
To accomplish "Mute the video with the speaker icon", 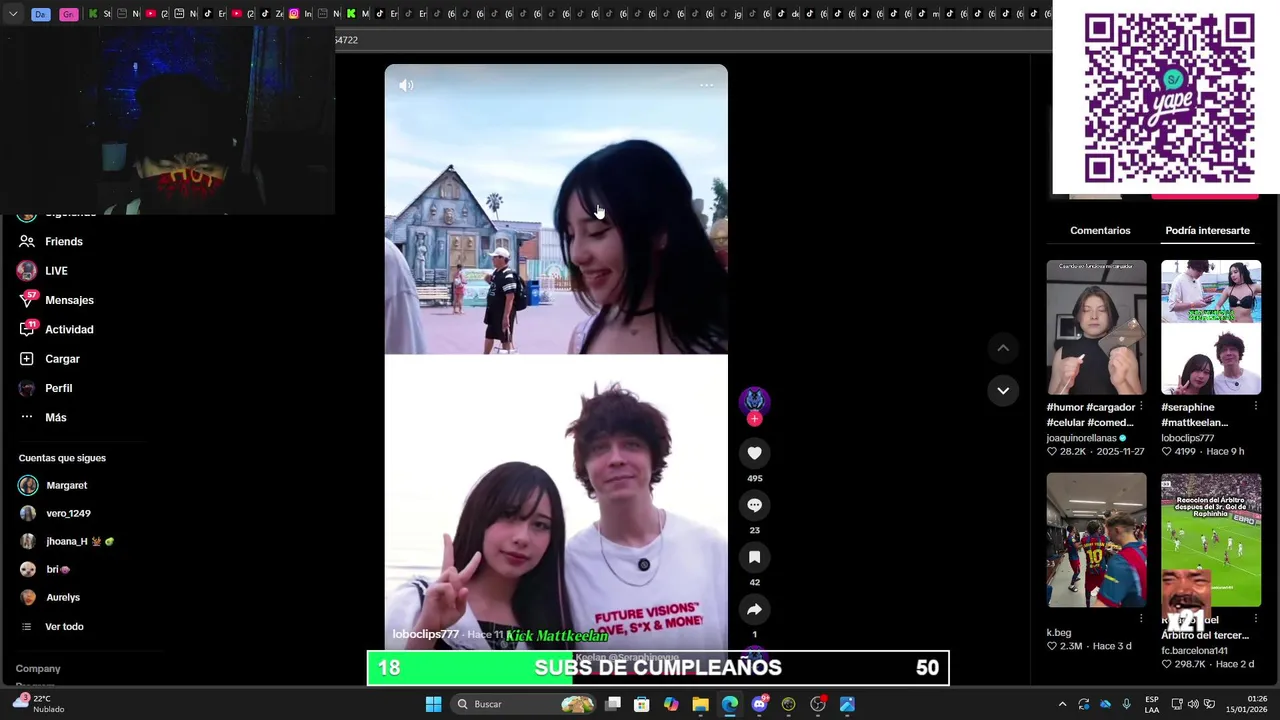I will (406, 86).
